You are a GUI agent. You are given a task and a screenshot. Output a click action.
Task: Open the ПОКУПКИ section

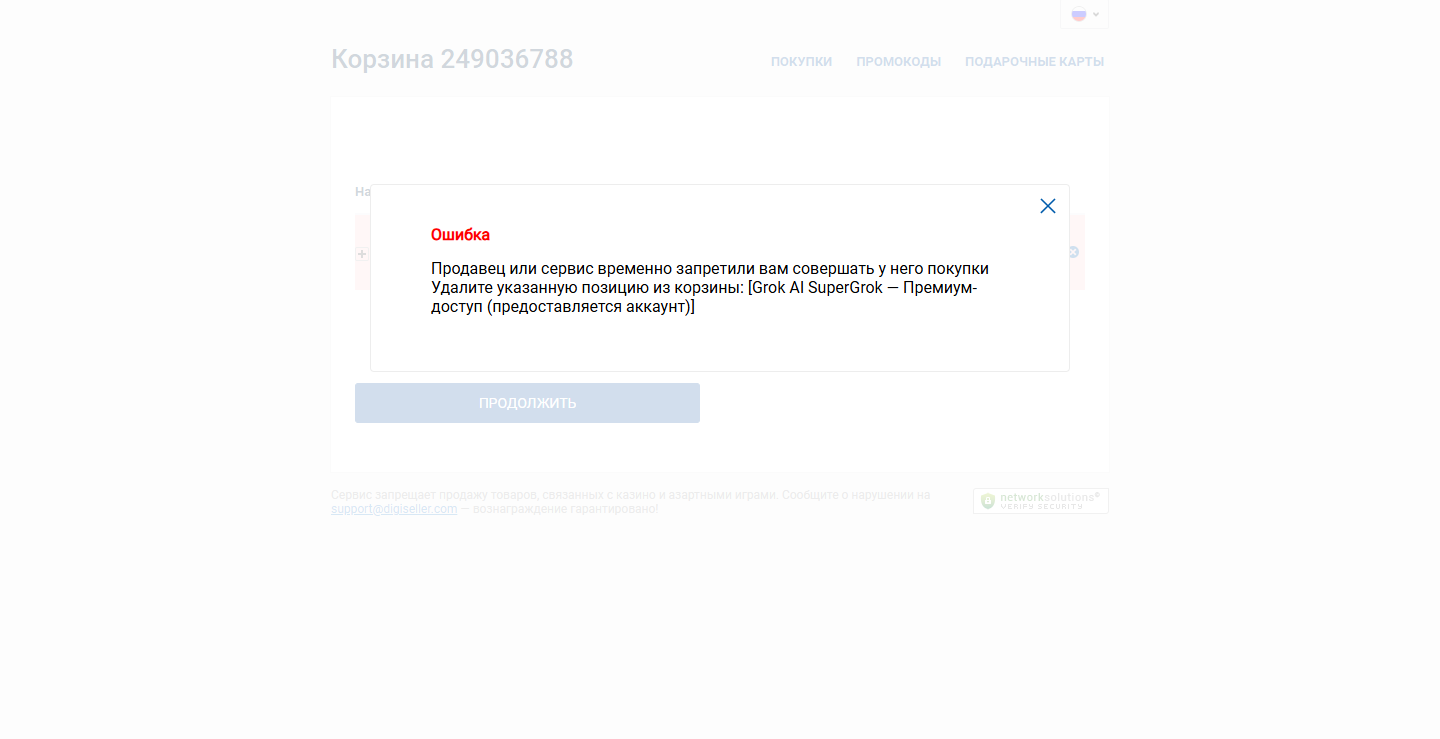tap(801, 62)
